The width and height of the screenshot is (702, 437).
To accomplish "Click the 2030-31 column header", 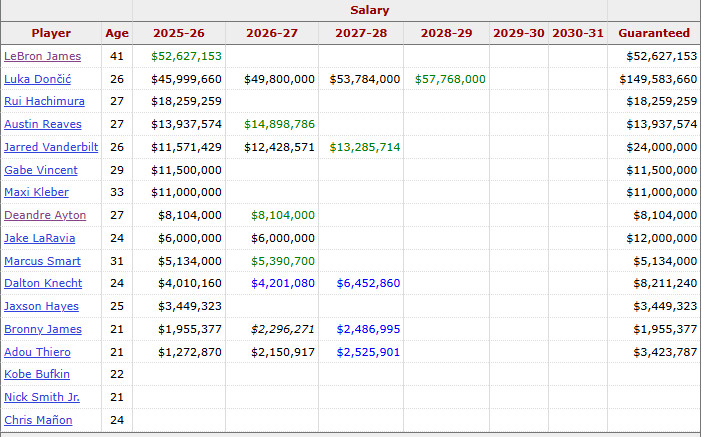I will (578, 33).
